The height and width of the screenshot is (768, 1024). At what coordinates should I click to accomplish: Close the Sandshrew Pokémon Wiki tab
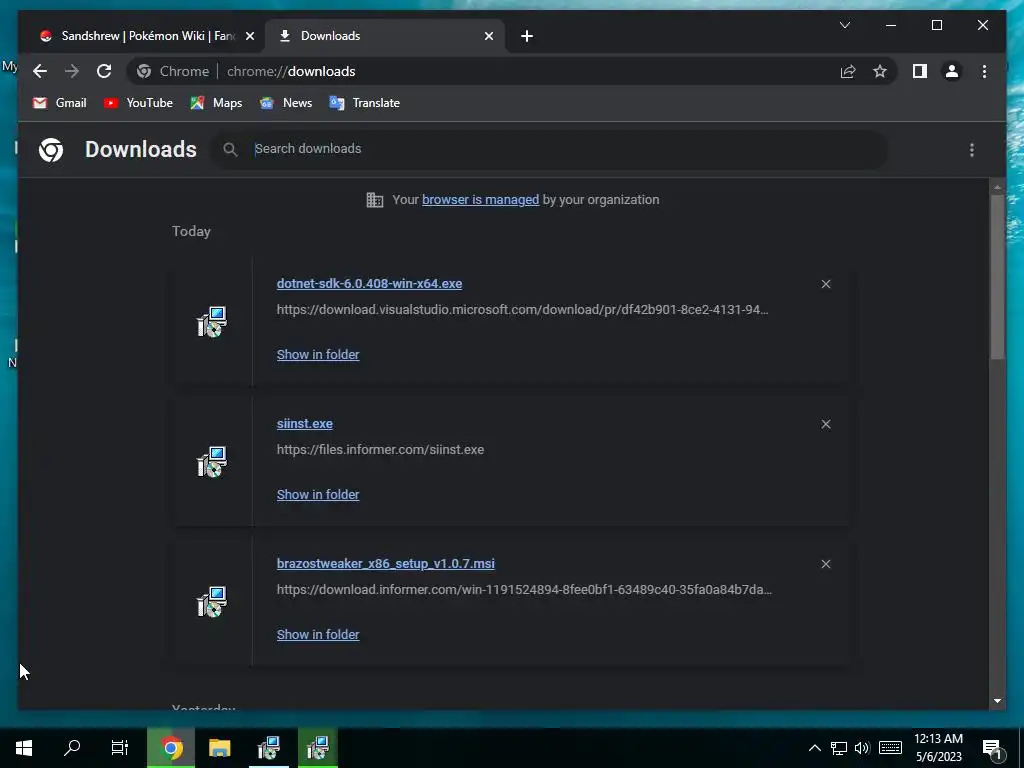[x=249, y=36]
